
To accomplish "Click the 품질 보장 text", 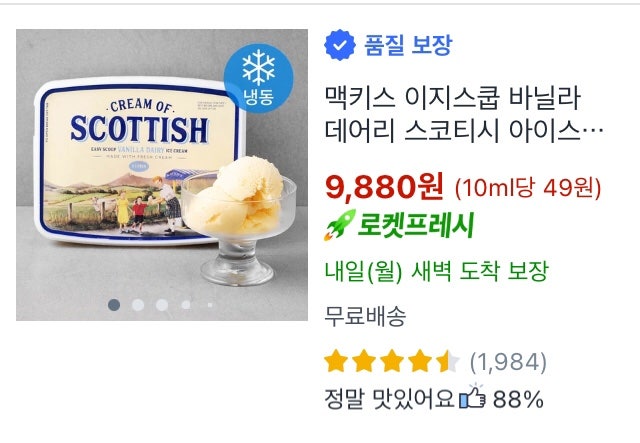I will click(x=408, y=45).
